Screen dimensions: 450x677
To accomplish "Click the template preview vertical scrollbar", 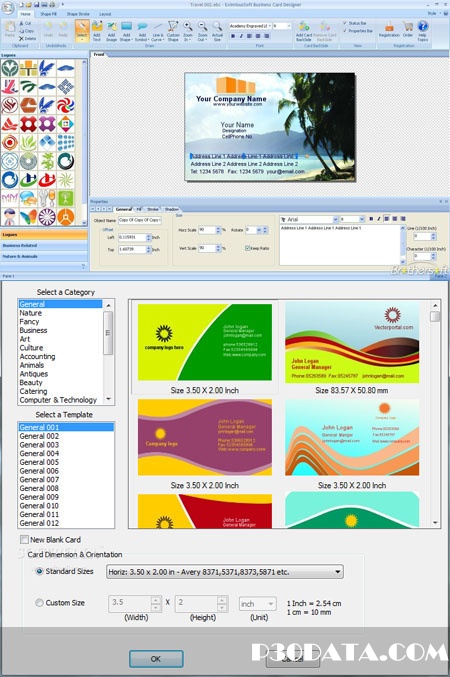I will coord(435,414).
